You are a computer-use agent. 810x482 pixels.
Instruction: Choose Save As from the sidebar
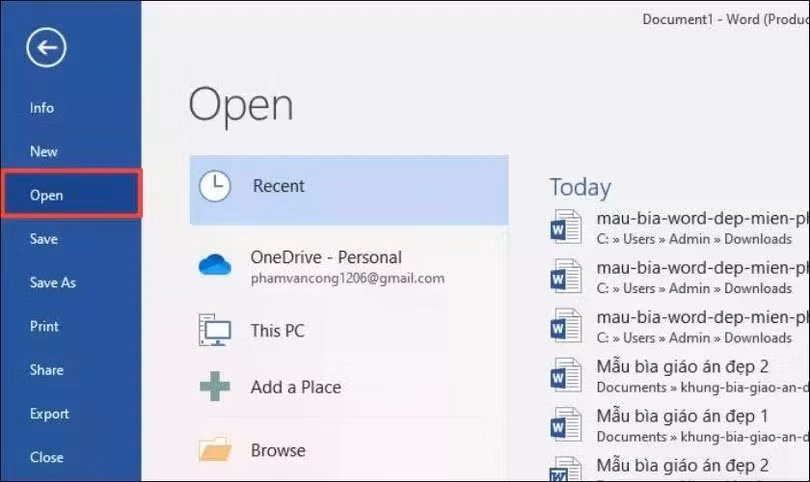coord(53,283)
